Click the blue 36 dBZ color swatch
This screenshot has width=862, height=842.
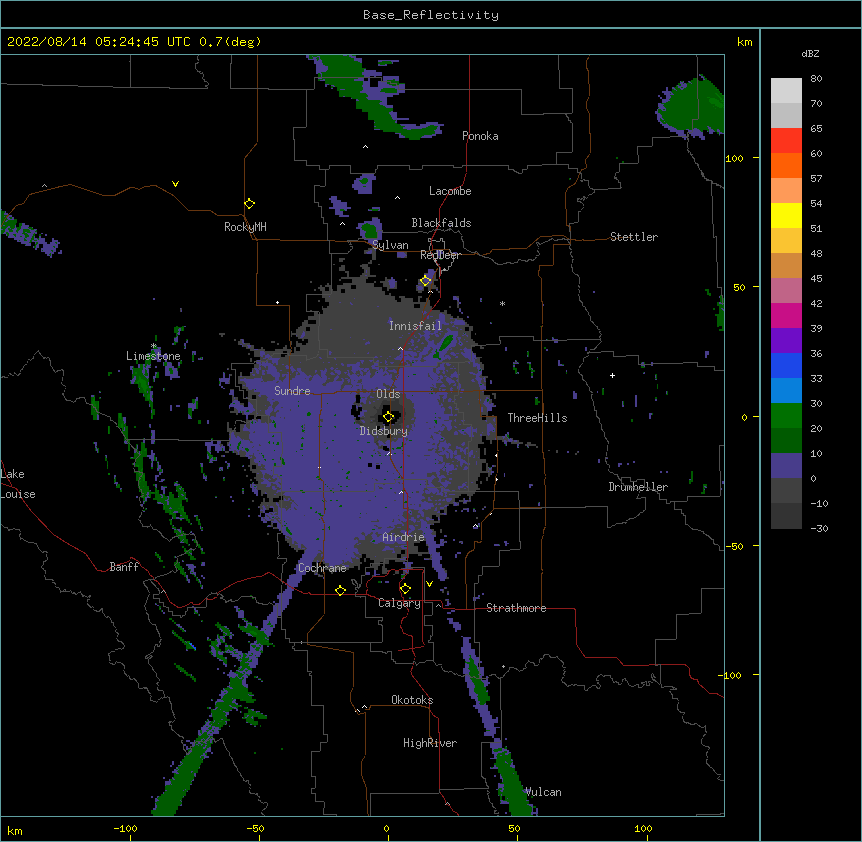[x=786, y=365]
